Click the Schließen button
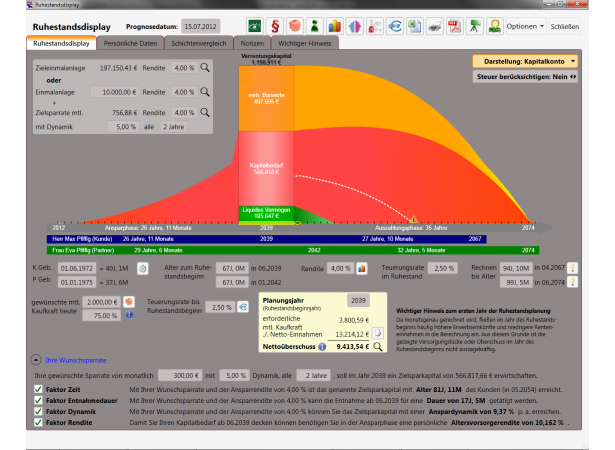The height and width of the screenshot is (450, 615). (x=564, y=26)
